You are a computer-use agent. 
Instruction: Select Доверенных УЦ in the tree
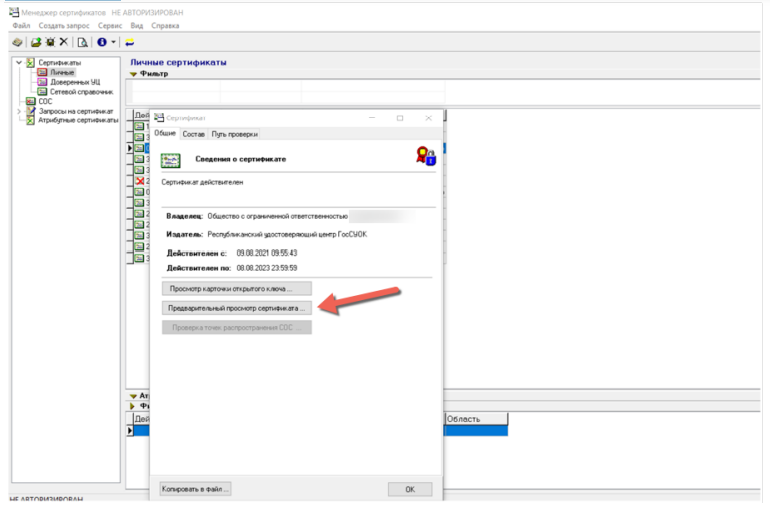pos(75,82)
